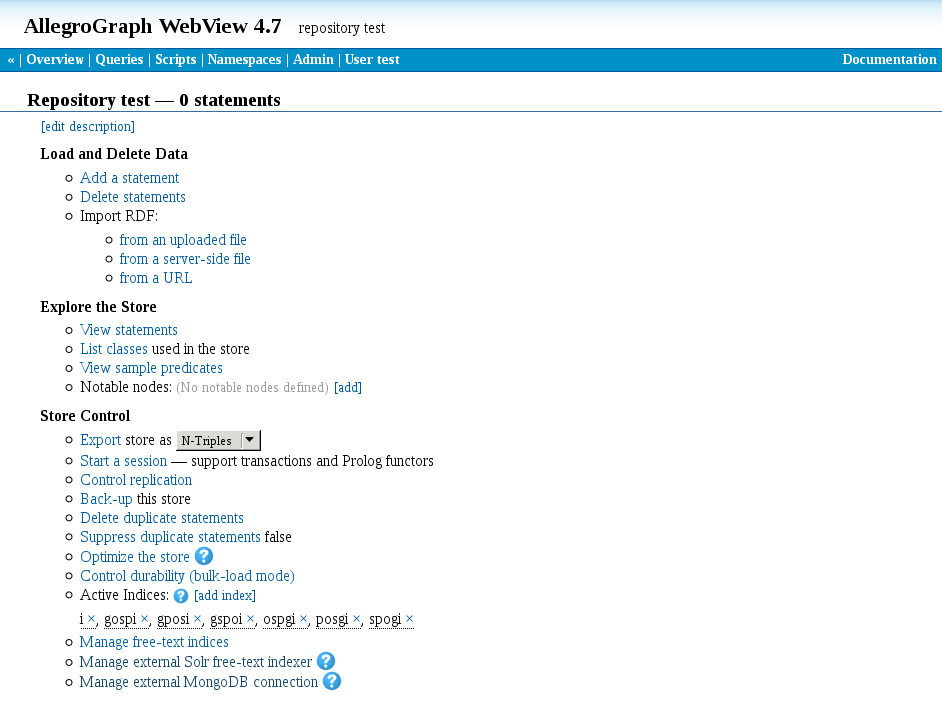Click the spogi index name
This screenshot has height=723, width=942.
(385, 620)
